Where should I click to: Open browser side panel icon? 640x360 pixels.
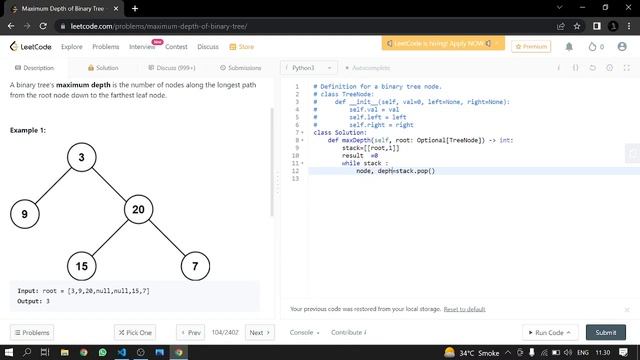(597, 26)
